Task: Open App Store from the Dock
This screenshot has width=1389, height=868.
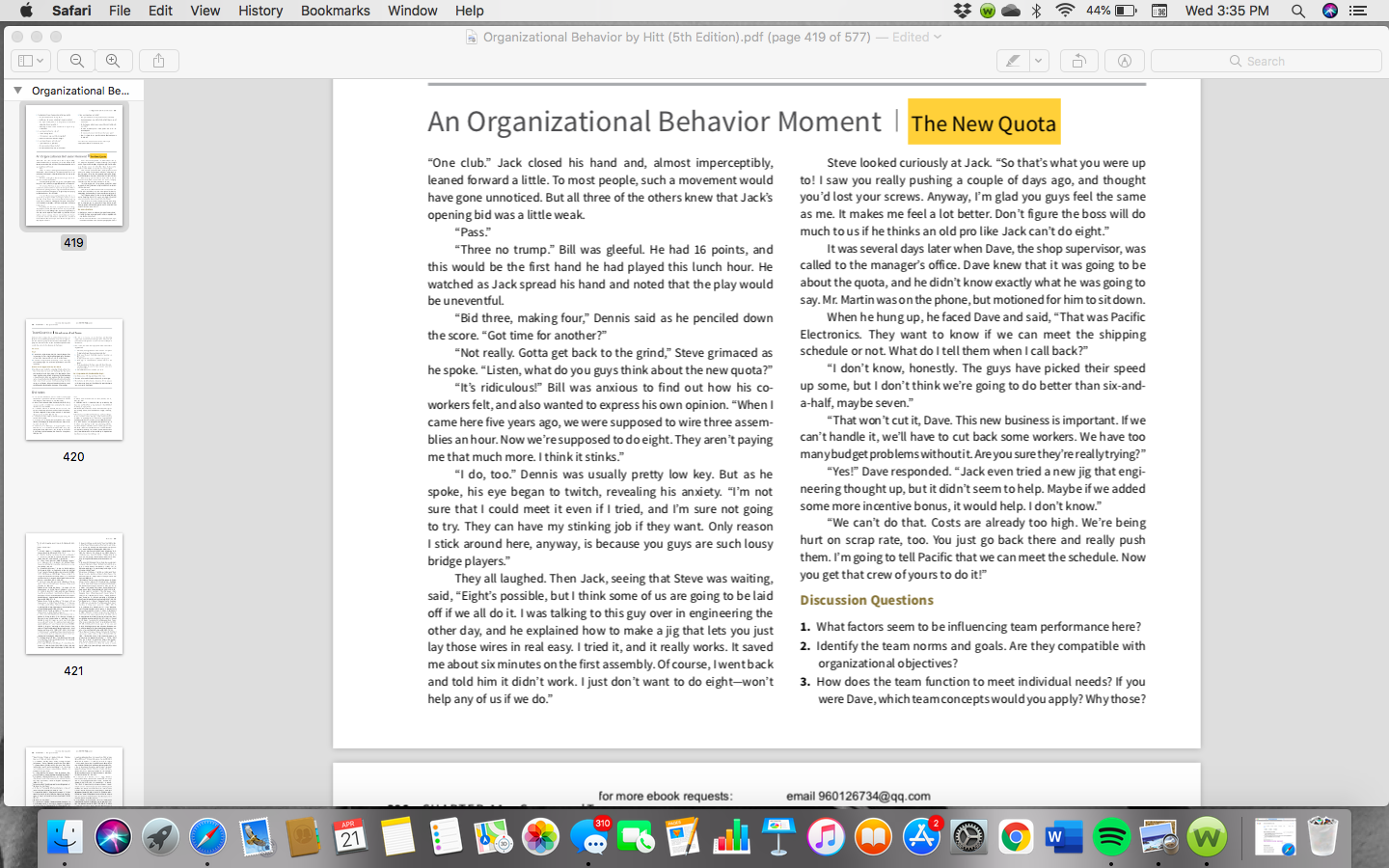Action: pos(921,836)
